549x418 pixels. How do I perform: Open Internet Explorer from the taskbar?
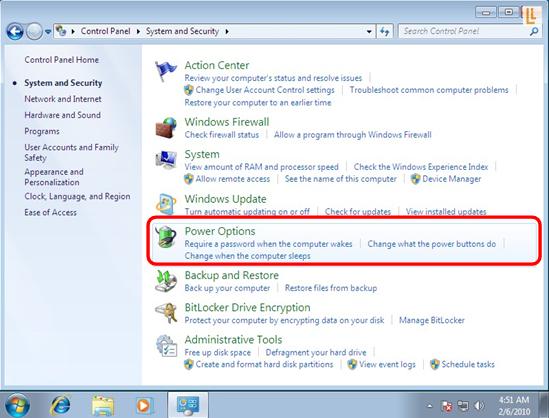pyautogui.click(x=60, y=405)
